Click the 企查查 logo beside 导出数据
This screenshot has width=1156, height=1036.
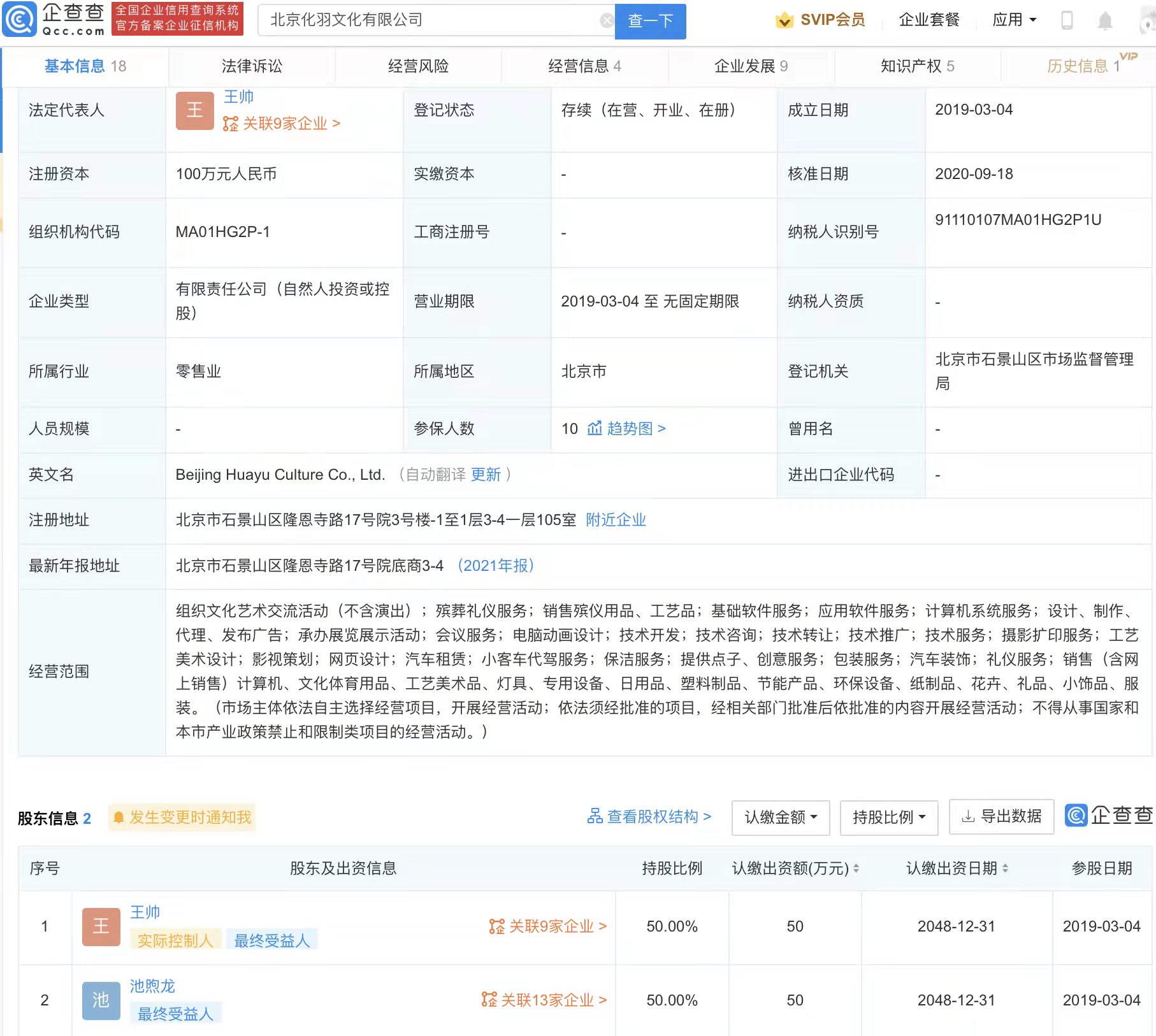tap(1109, 815)
